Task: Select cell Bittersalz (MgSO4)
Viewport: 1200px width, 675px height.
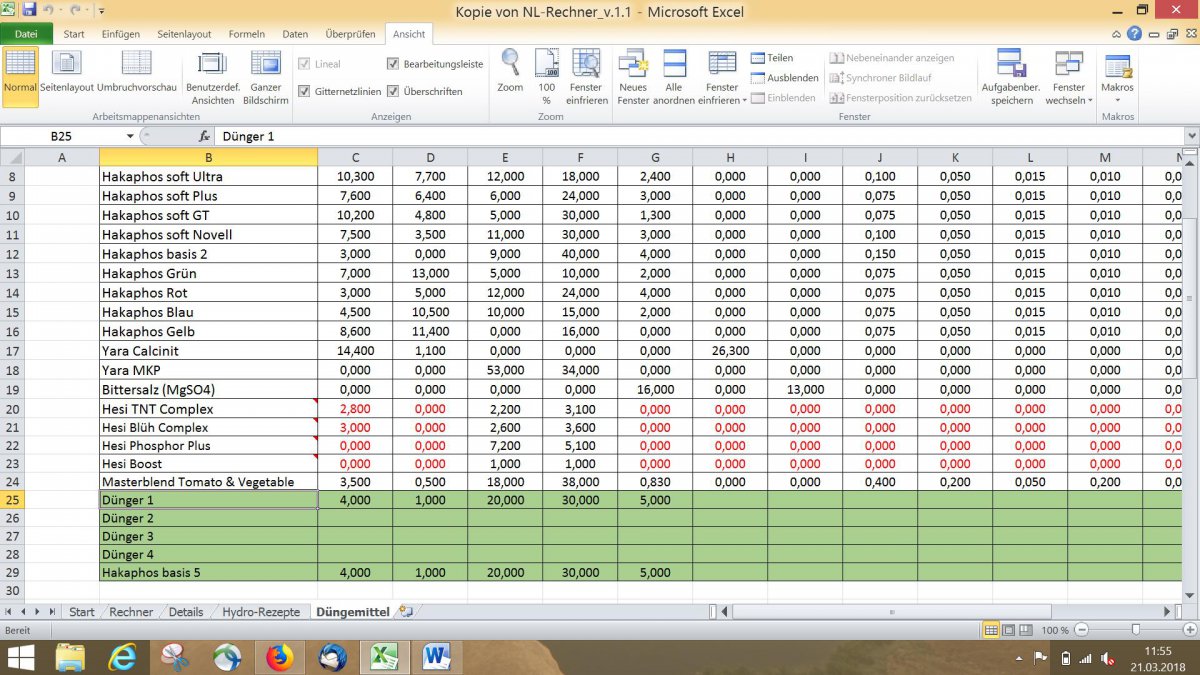Action: click(x=208, y=390)
